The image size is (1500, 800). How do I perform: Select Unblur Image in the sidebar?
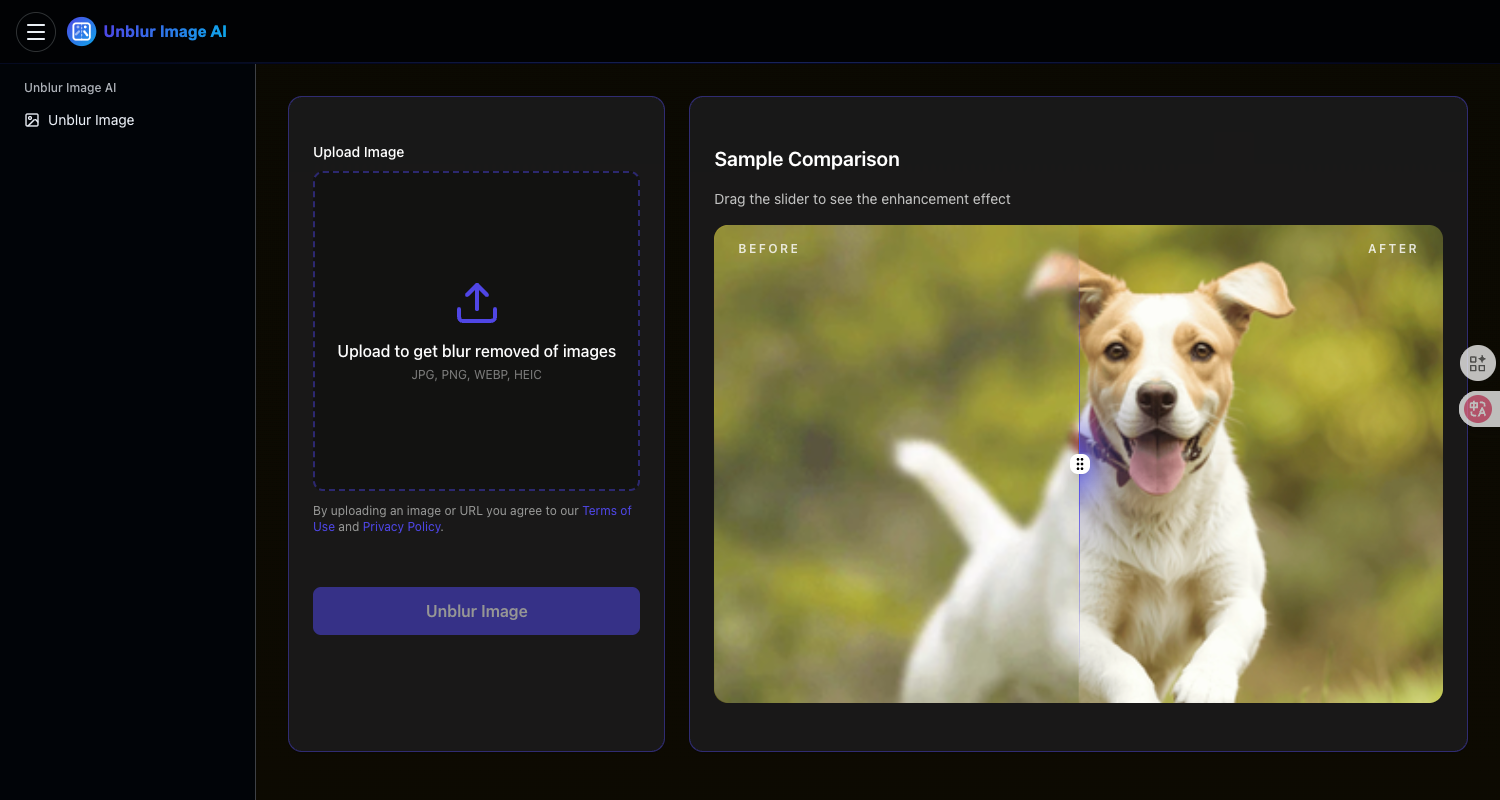pyautogui.click(x=91, y=120)
